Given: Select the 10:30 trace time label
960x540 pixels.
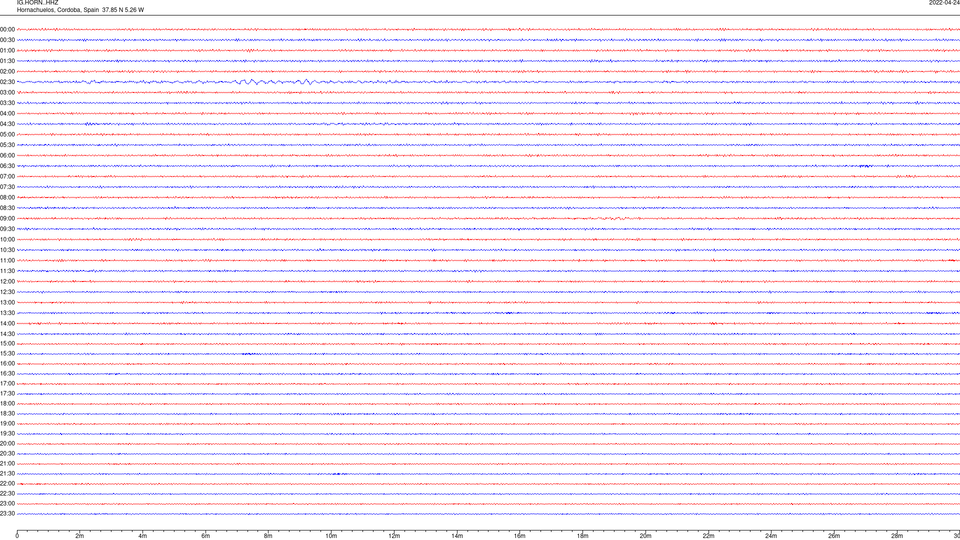Looking at the screenshot, I should (7, 250).
